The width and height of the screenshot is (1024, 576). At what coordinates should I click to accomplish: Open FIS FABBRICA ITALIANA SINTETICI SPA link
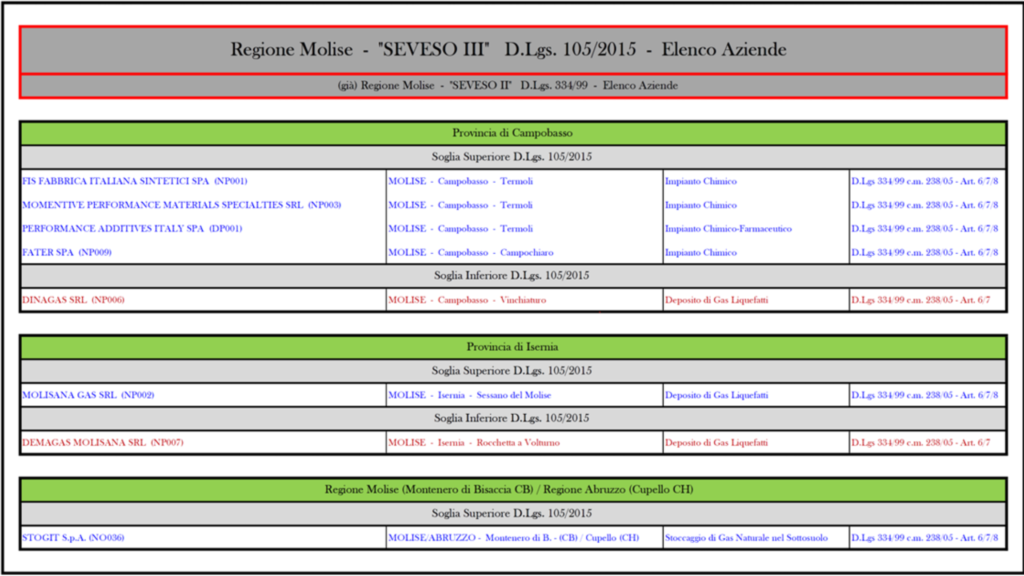coord(135,182)
